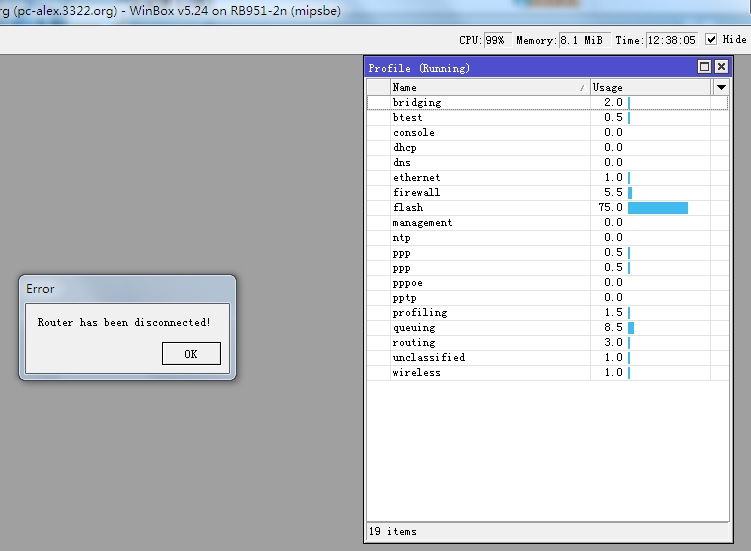The height and width of the screenshot is (551, 751).
Task: Select the management row in Profile
Action: [x=547, y=223]
